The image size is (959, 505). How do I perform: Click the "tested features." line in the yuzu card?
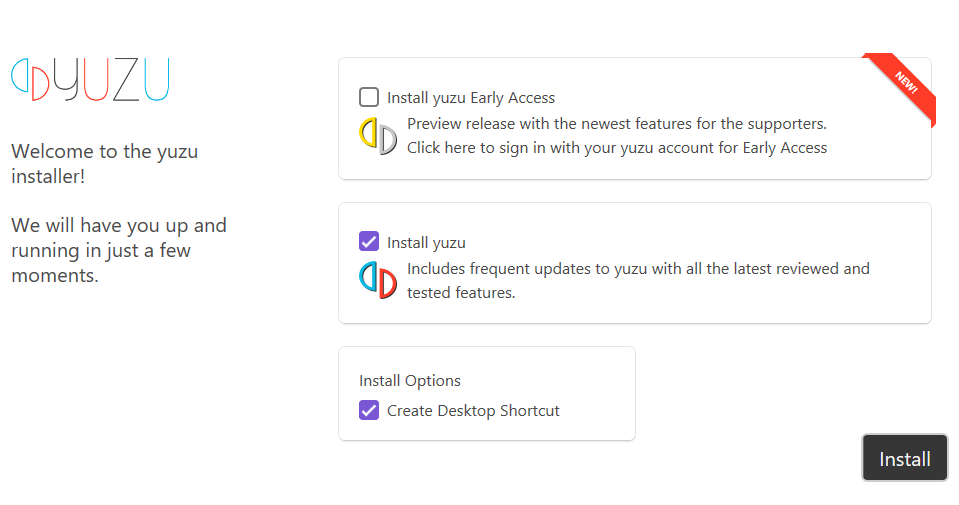[461, 293]
